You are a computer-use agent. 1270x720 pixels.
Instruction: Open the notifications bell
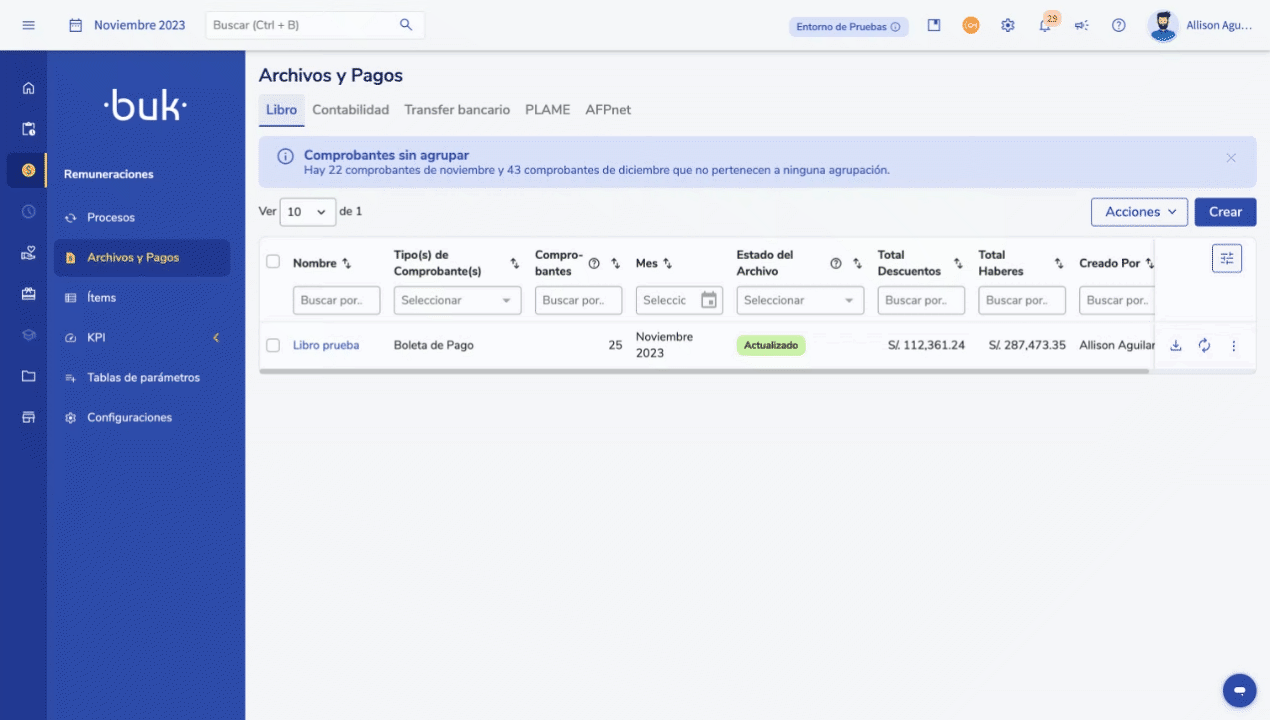coord(1045,26)
